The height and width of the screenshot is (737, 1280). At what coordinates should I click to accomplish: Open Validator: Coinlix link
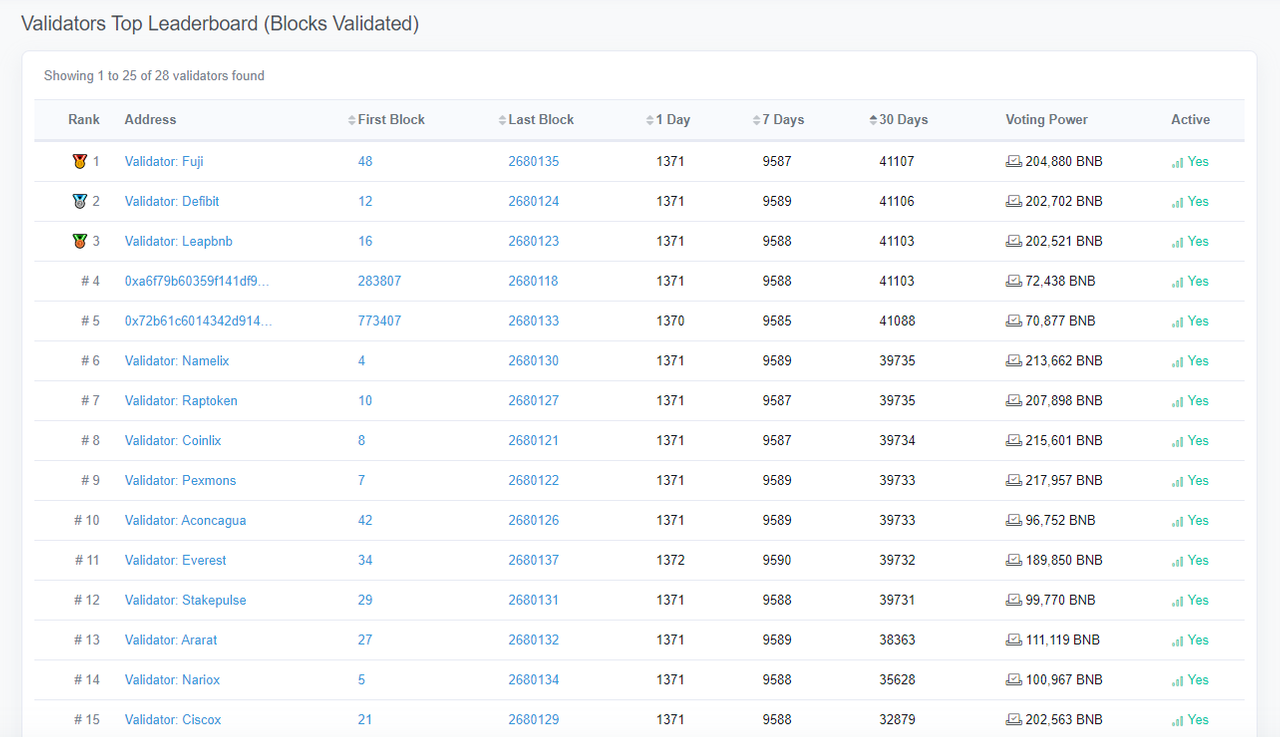click(x=173, y=440)
